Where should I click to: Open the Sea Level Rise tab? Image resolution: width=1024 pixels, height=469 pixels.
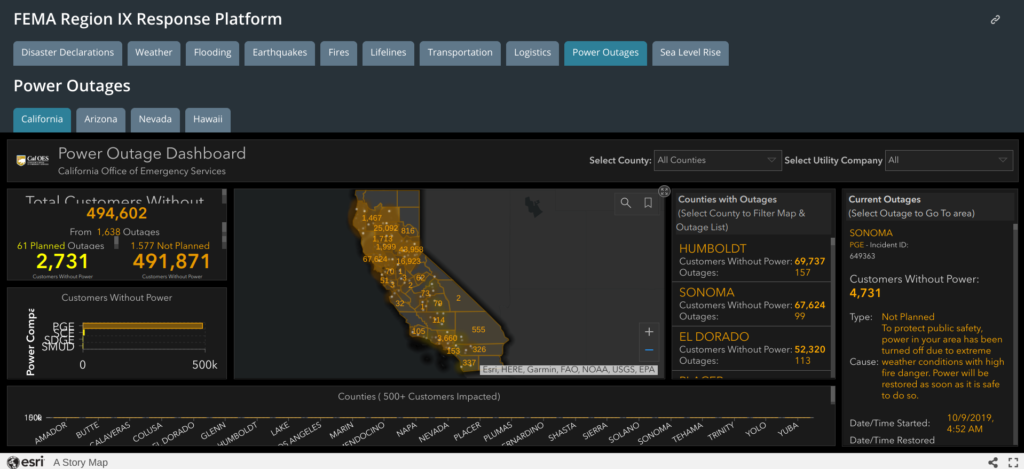point(690,52)
